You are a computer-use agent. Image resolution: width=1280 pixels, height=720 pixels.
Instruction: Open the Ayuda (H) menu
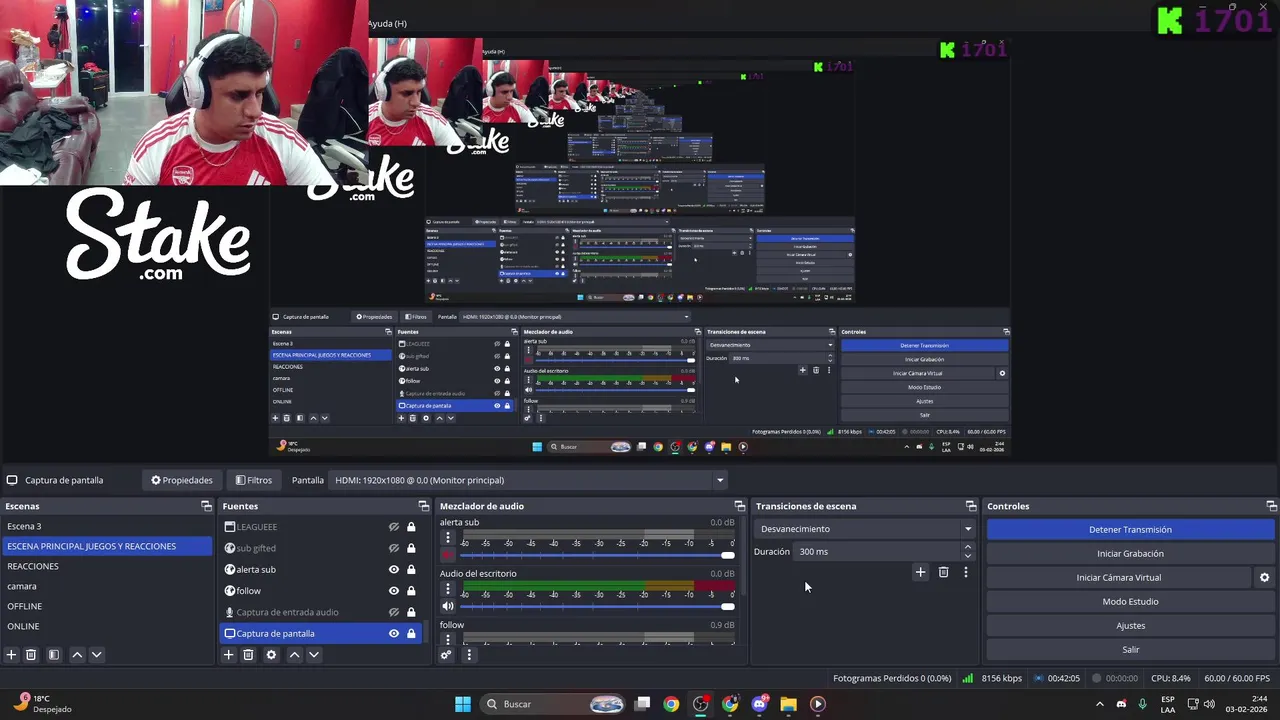click(387, 23)
